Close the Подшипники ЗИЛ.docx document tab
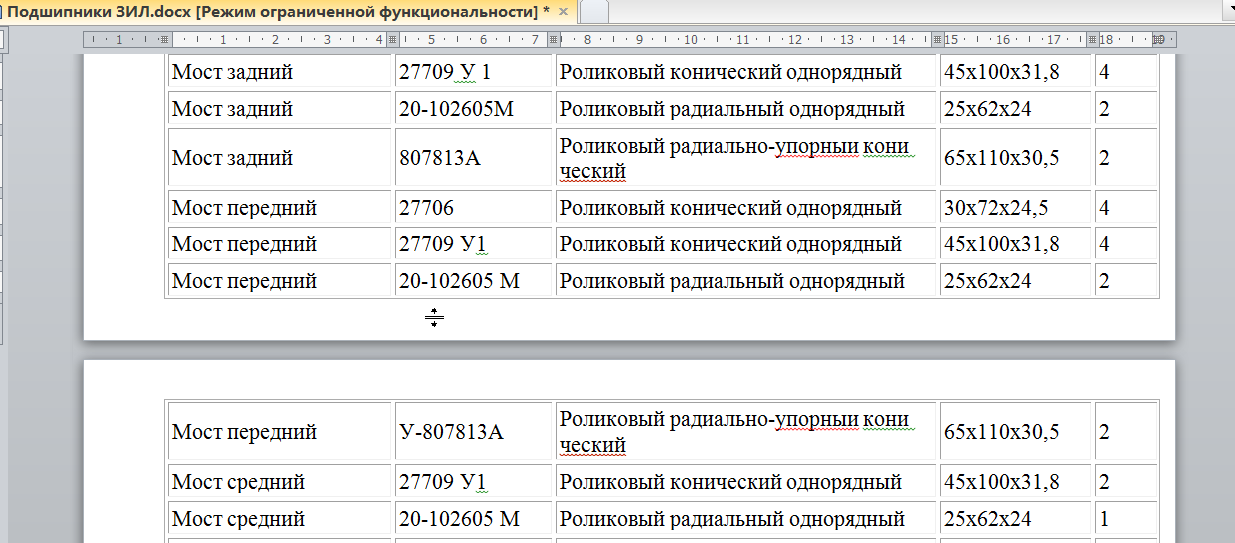 [x=563, y=12]
